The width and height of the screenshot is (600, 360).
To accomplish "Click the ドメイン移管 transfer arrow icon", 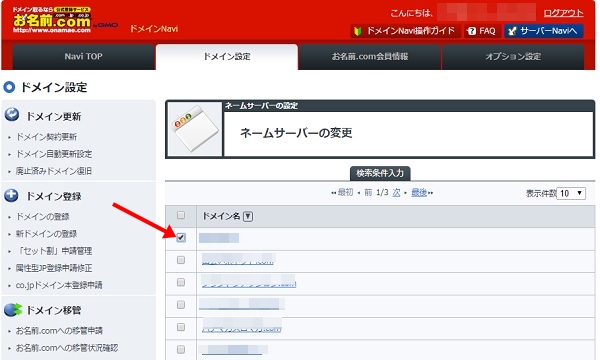I will point(13,310).
